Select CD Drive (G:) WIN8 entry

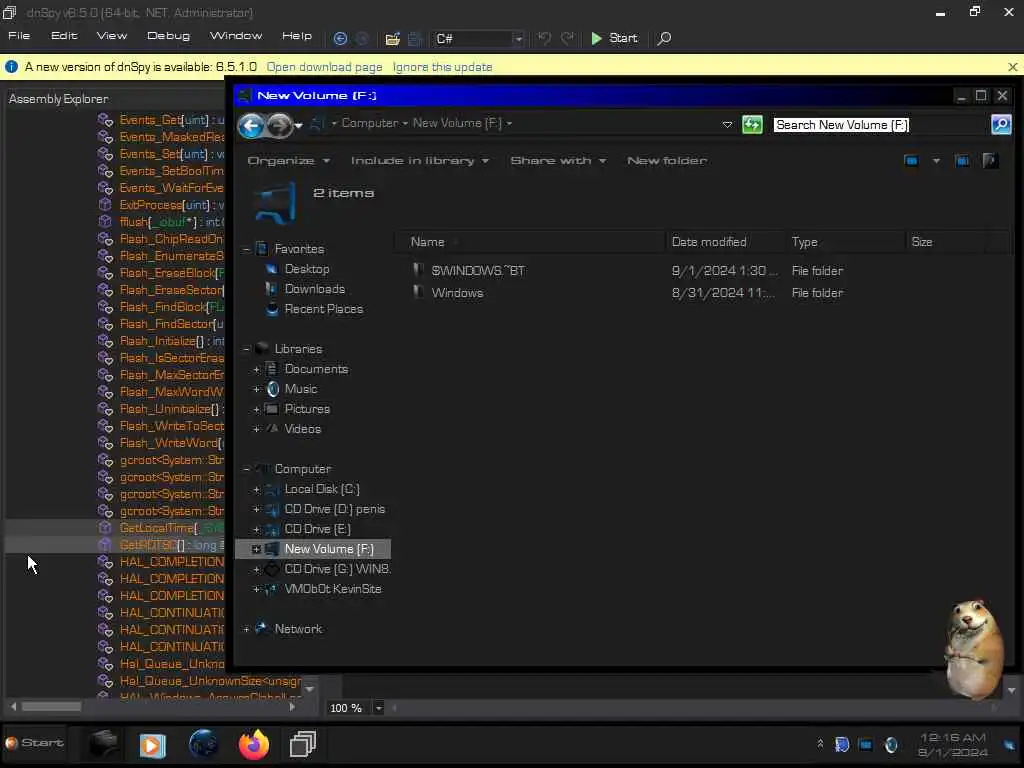[338, 569]
